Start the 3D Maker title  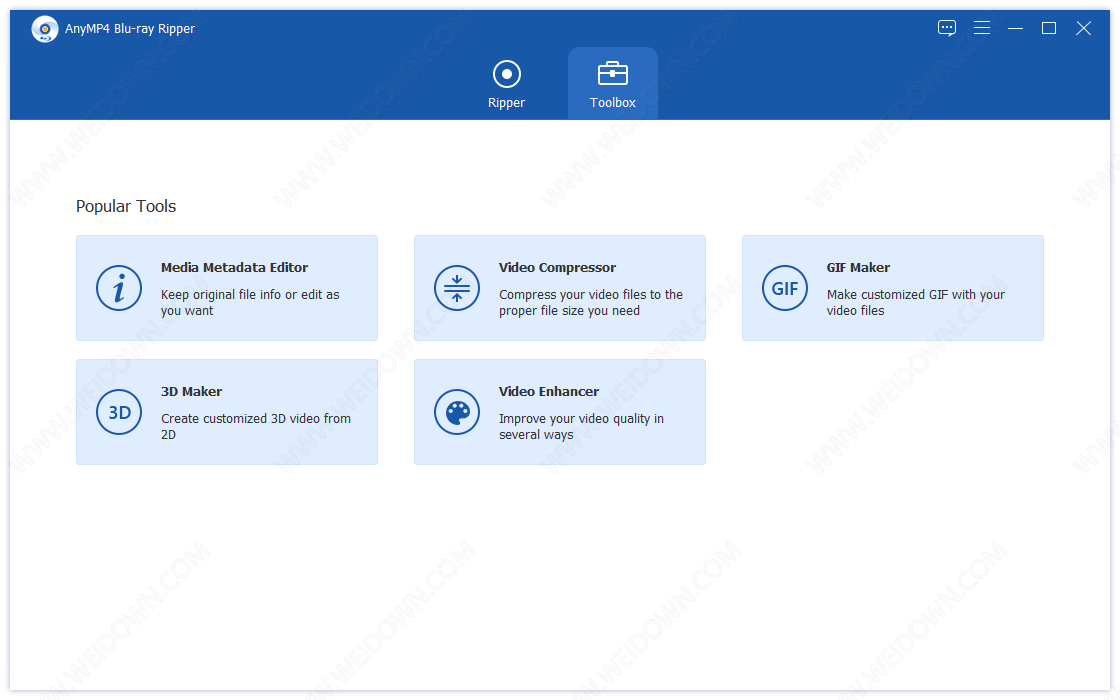click(x=191, y=391)
